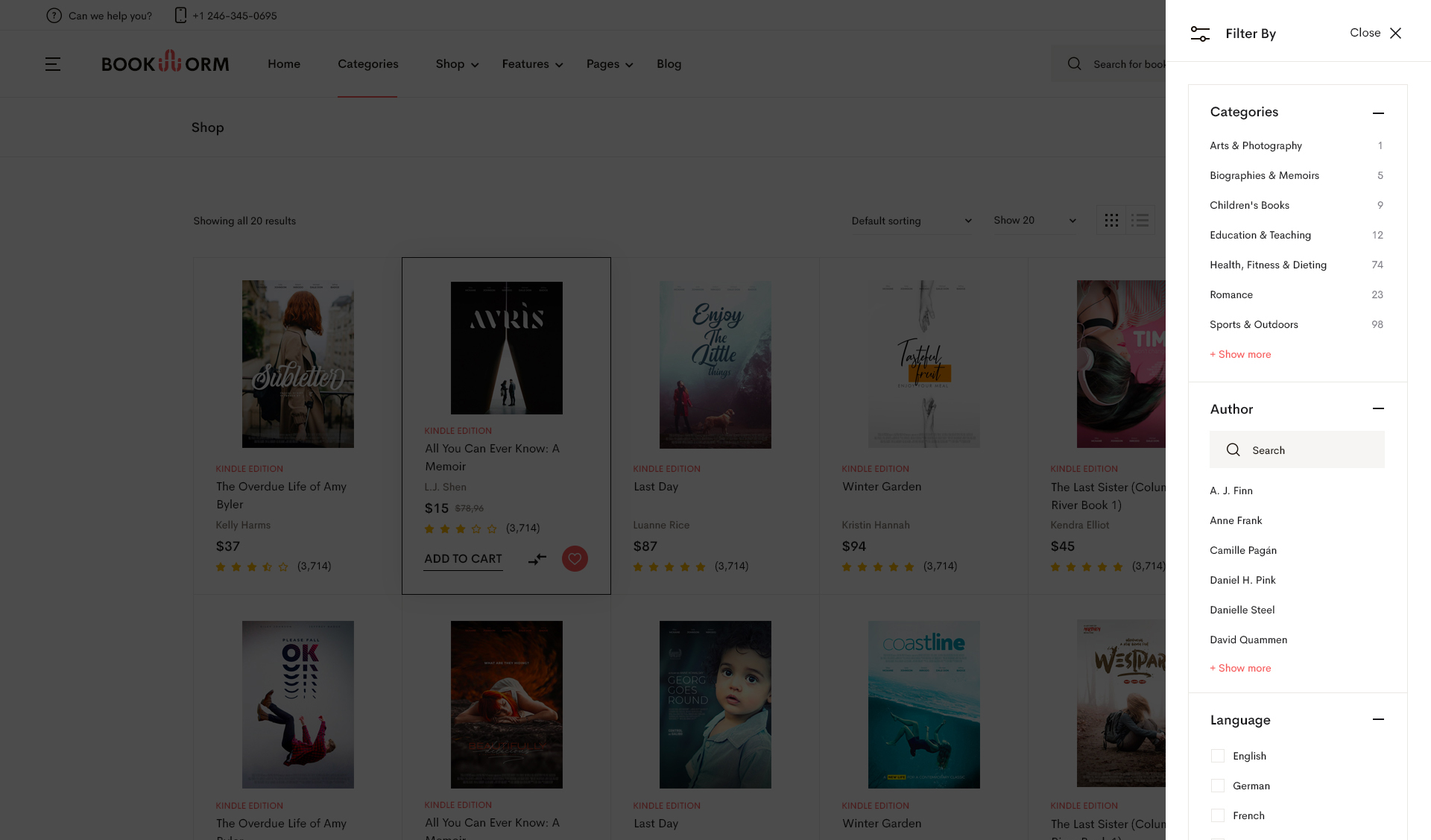
Task: Check the French language checkbox
Action: pos(1218,815)
